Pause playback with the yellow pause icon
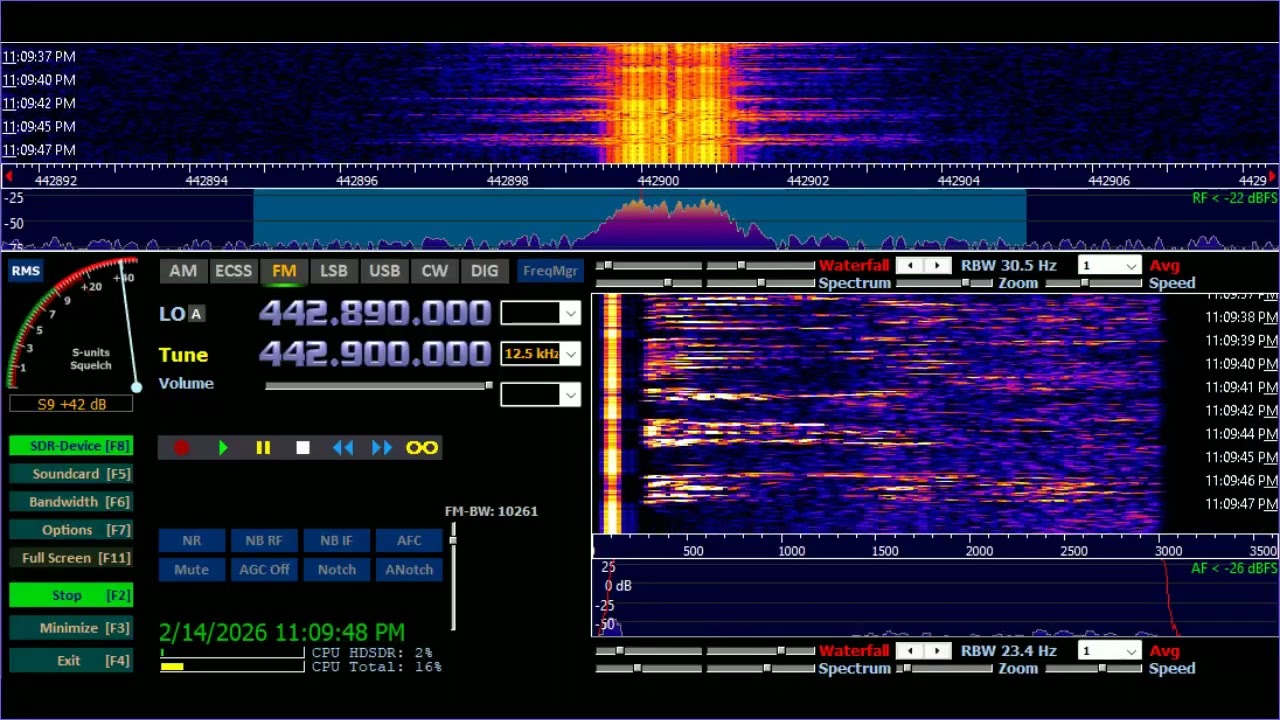The height and width of the screenshot is (720, 1280). click(x=263, y=448)
